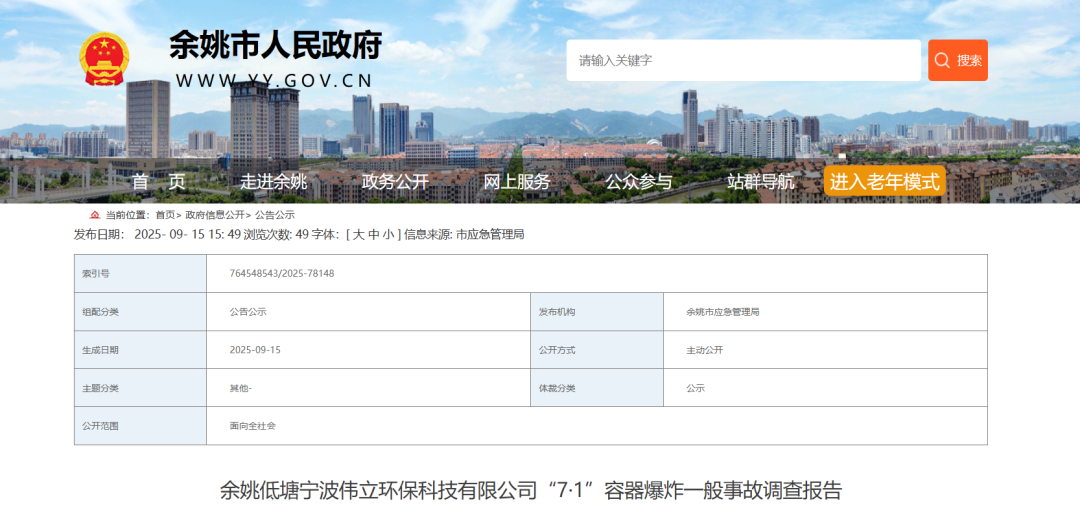Open the 首页 navigation menu item

point(159,182)
